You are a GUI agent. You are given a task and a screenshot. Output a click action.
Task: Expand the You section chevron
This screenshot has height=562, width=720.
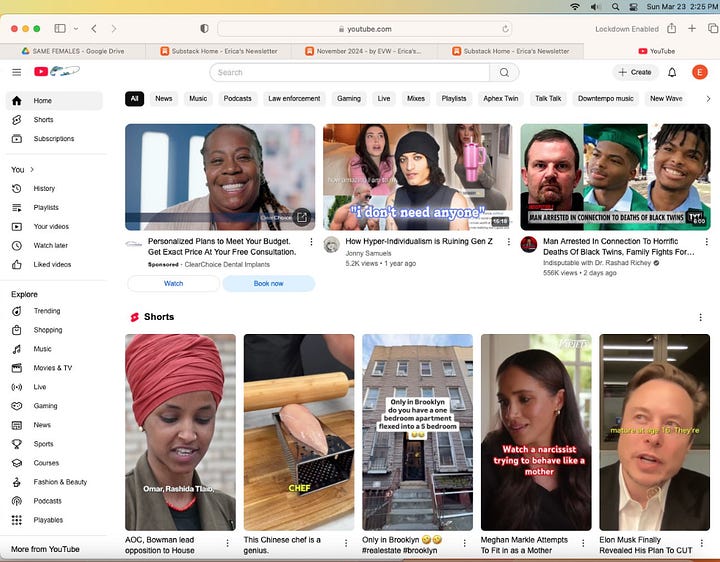(x=32, y=169)
